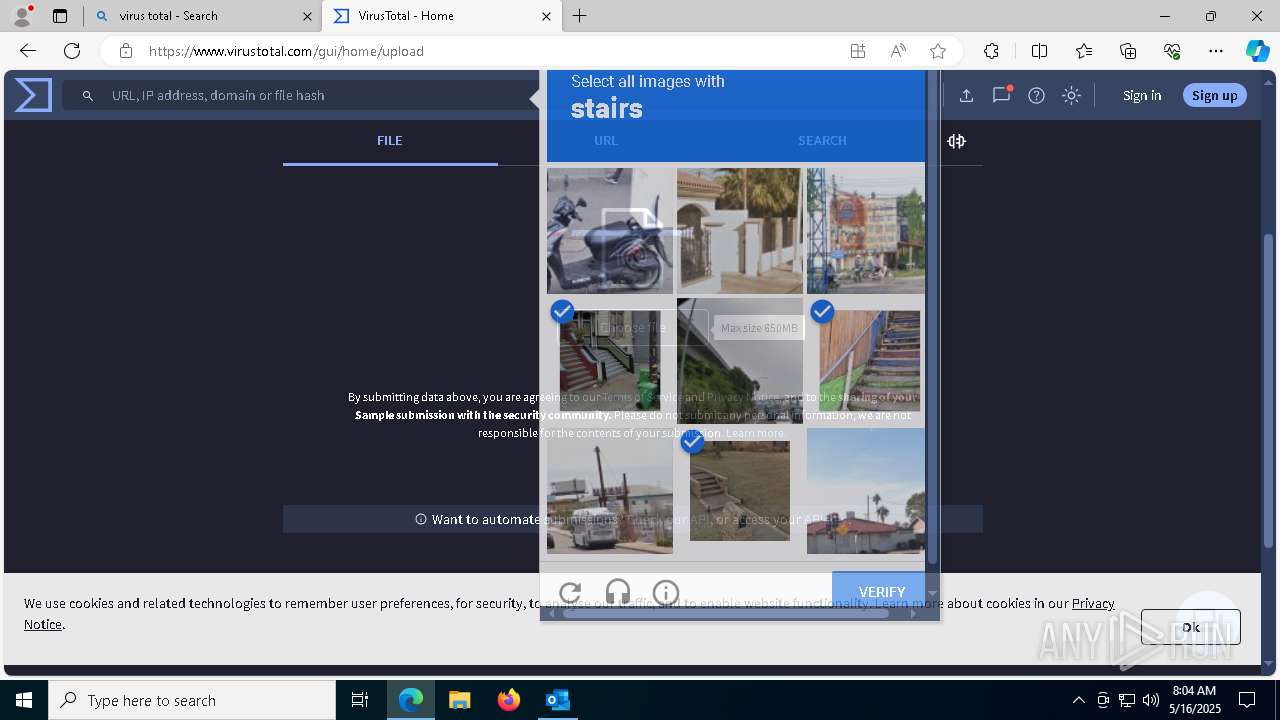1280x720 pixels.
Task: View site information lock icon
Action: pyautogui.click(x=126, y=51)
